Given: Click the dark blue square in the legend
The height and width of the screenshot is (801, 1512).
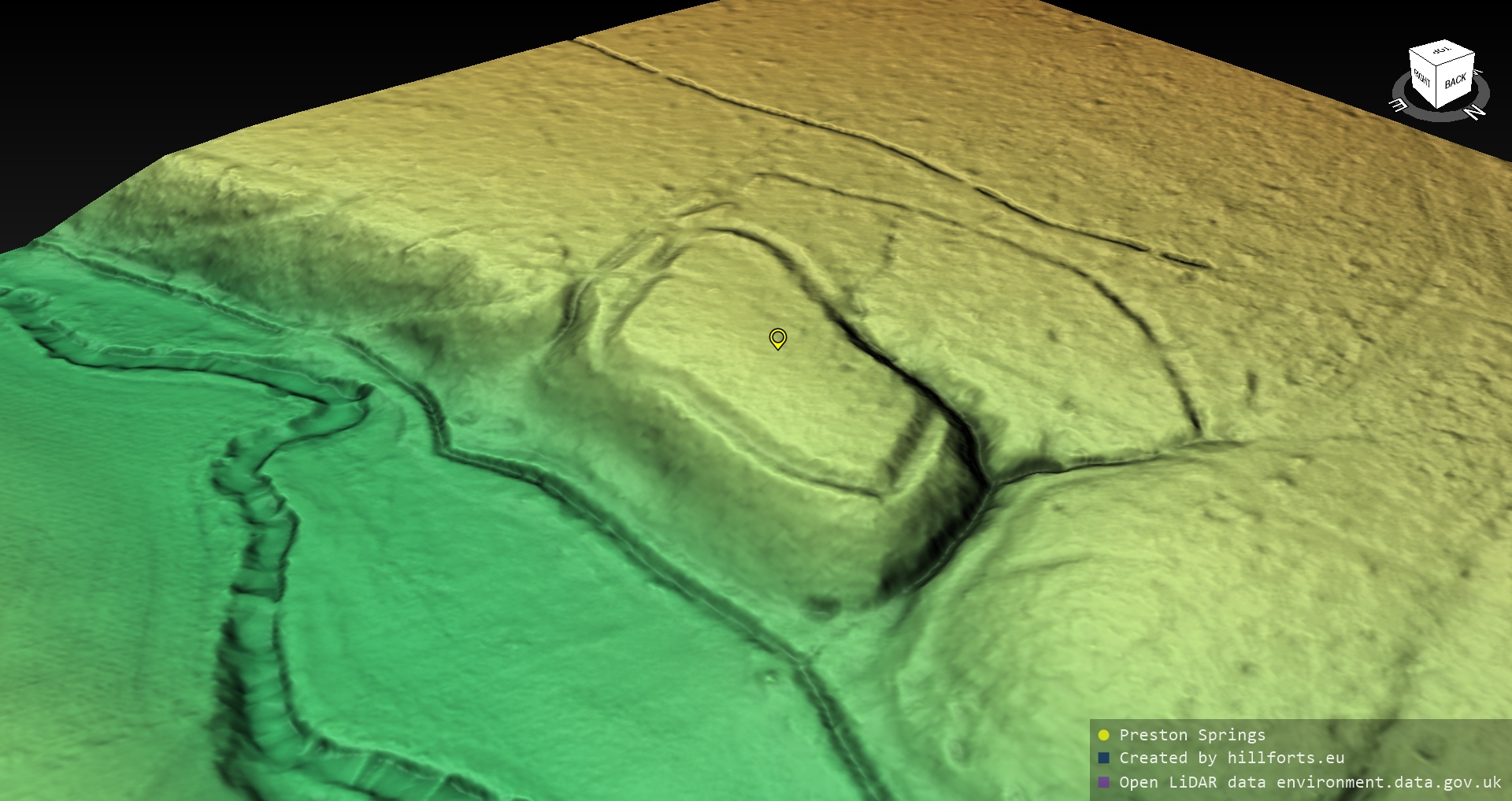Looking at the screenshot, I should (1103, 758).
